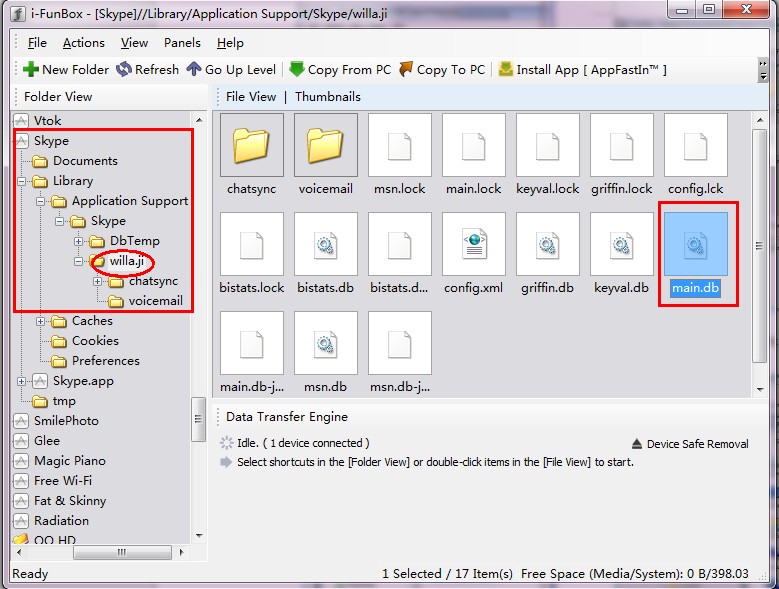Switch to the Thumbnails tab
Image resolution: width=779 pixels, height=589 pixels.
pos(328,97)
